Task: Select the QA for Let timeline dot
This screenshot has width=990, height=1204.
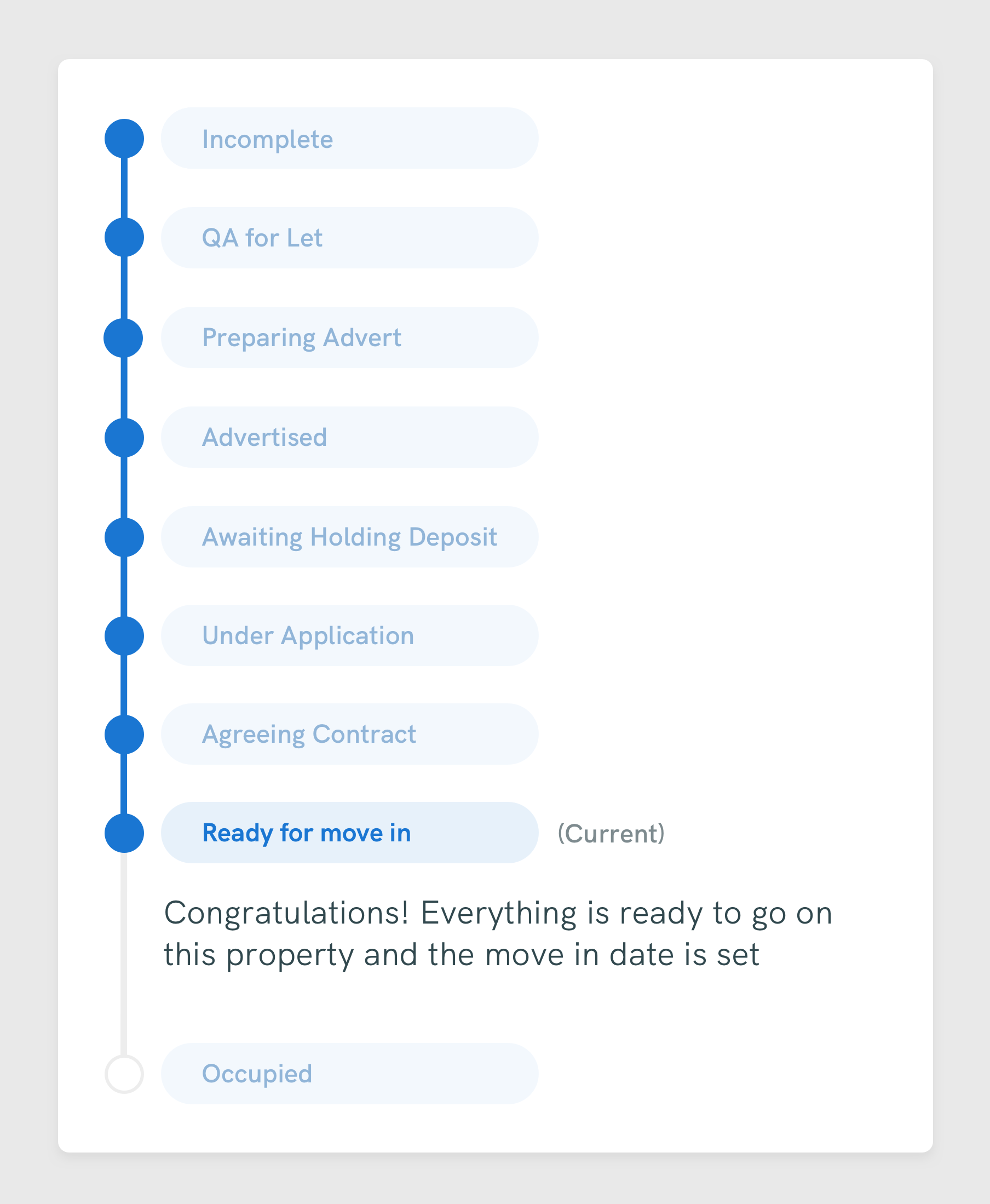Action: tap(124, 237)
